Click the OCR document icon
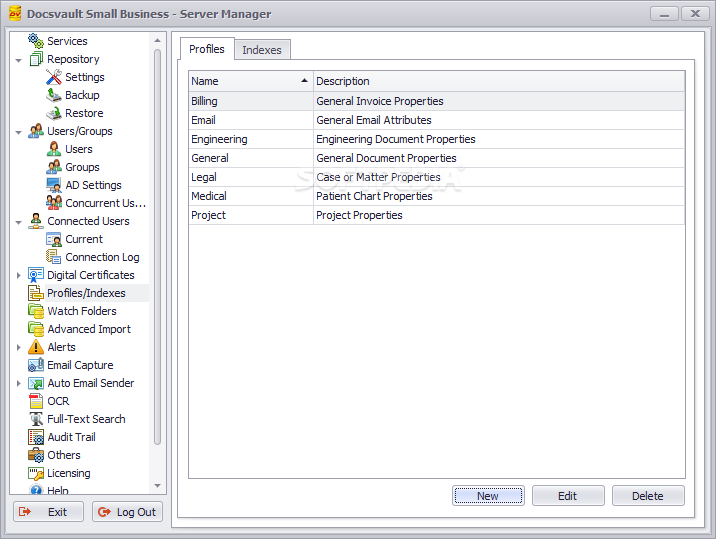Image resolution: width=716 pixels, height=539 pixels. pyautogui.click(x=36, y=401)
